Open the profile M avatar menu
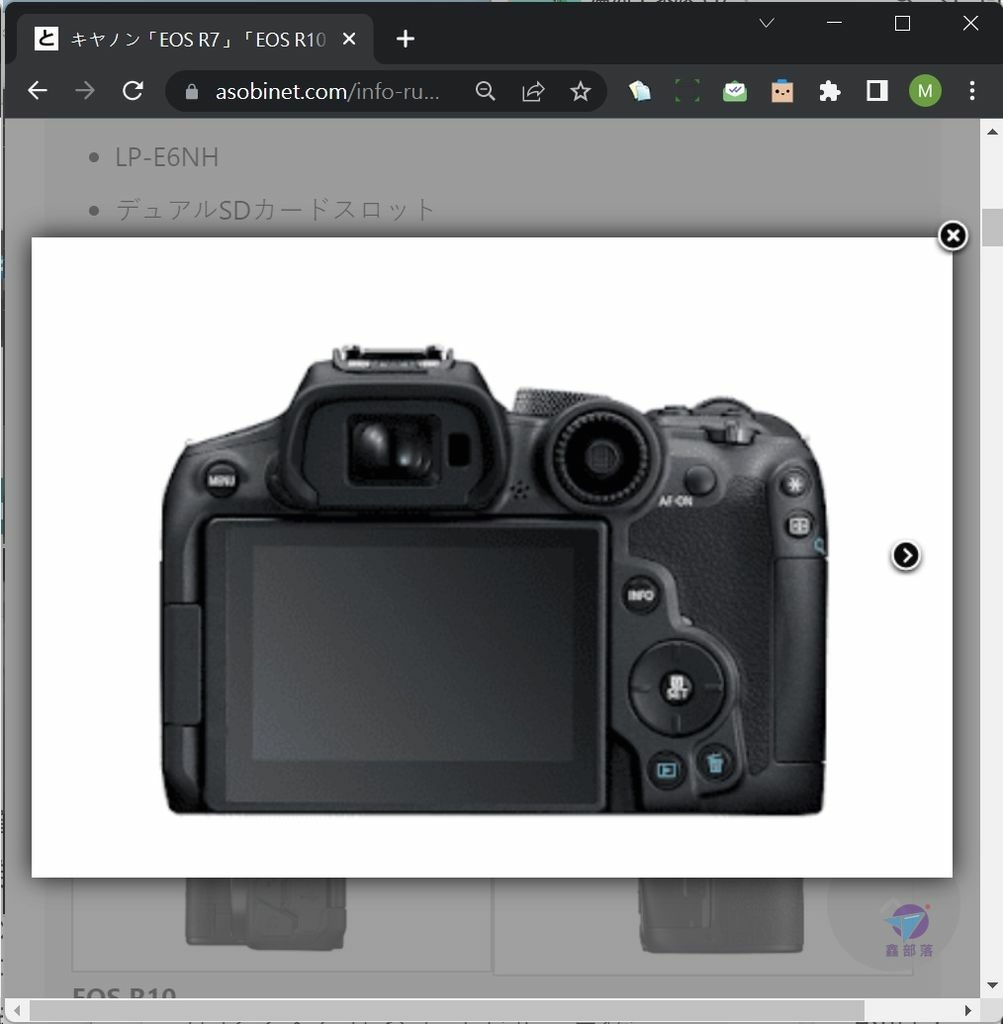 click(925, 91)
